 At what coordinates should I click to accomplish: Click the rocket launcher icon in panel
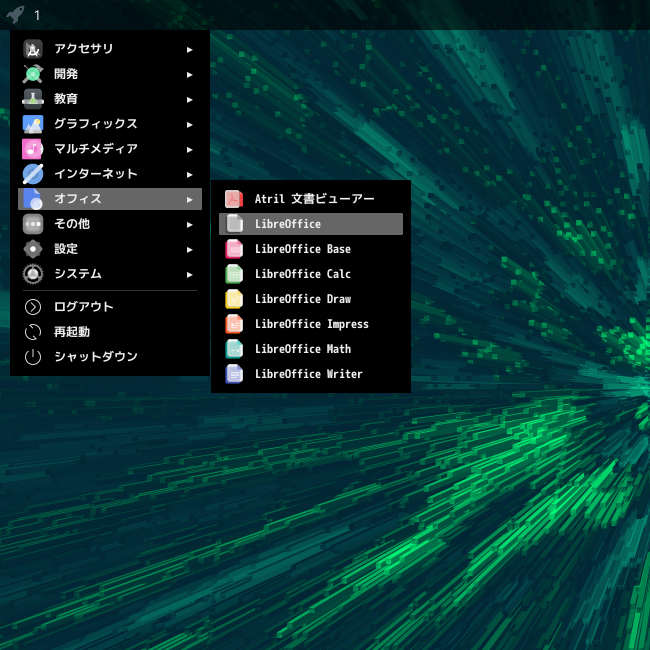point(15,15)
